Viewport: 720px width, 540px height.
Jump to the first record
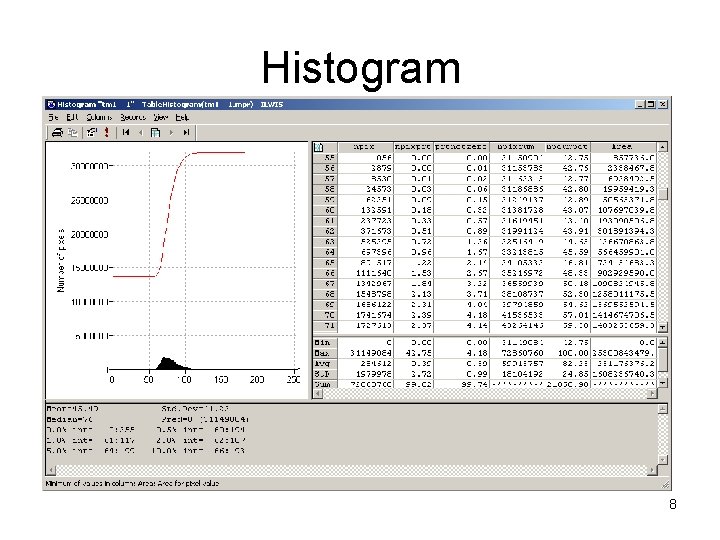pyautogui.click(x=125, y=133)
